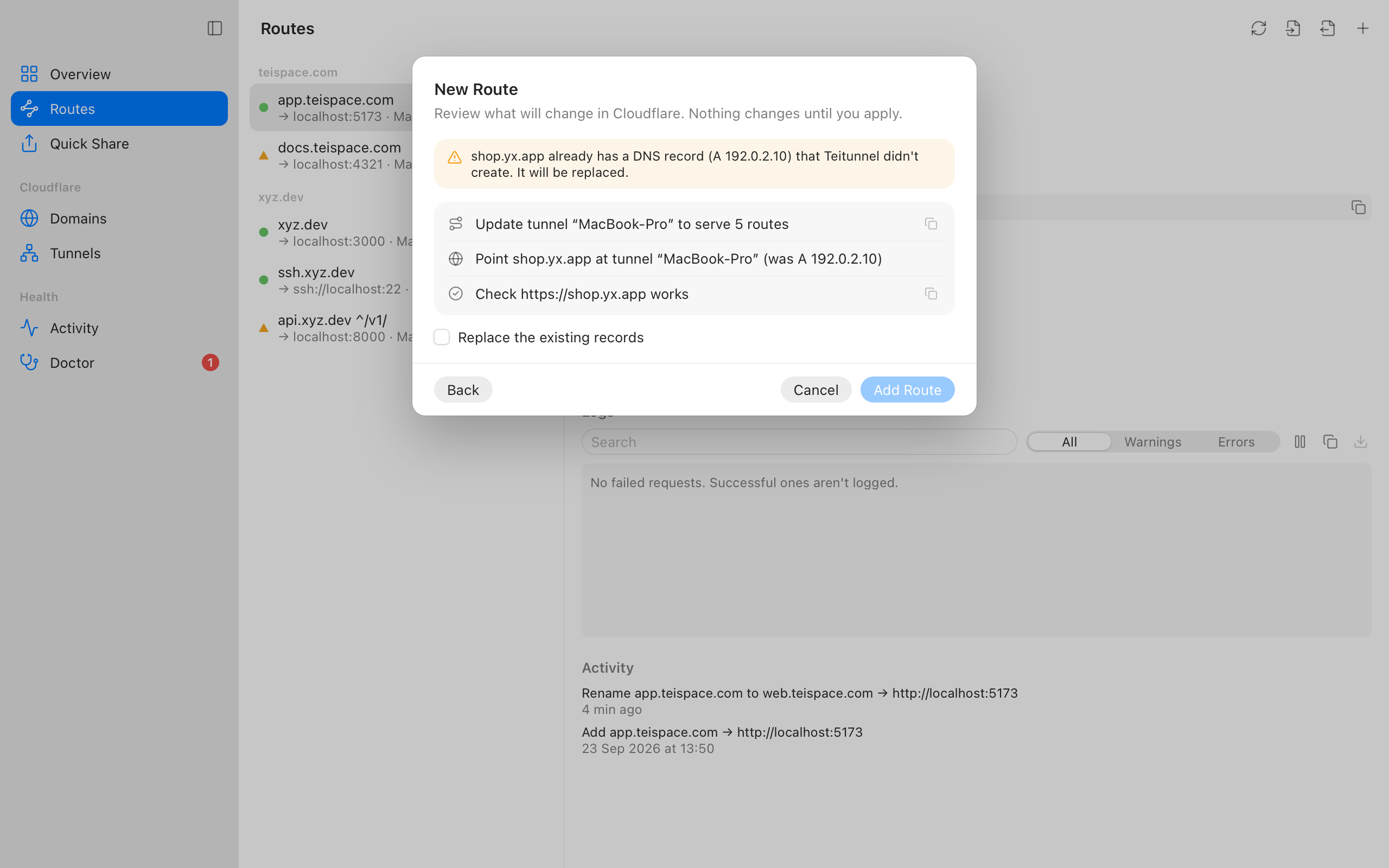Switch to Warnings log filter
Viewport: 1389px width, 868px height.
point(1152,442)
